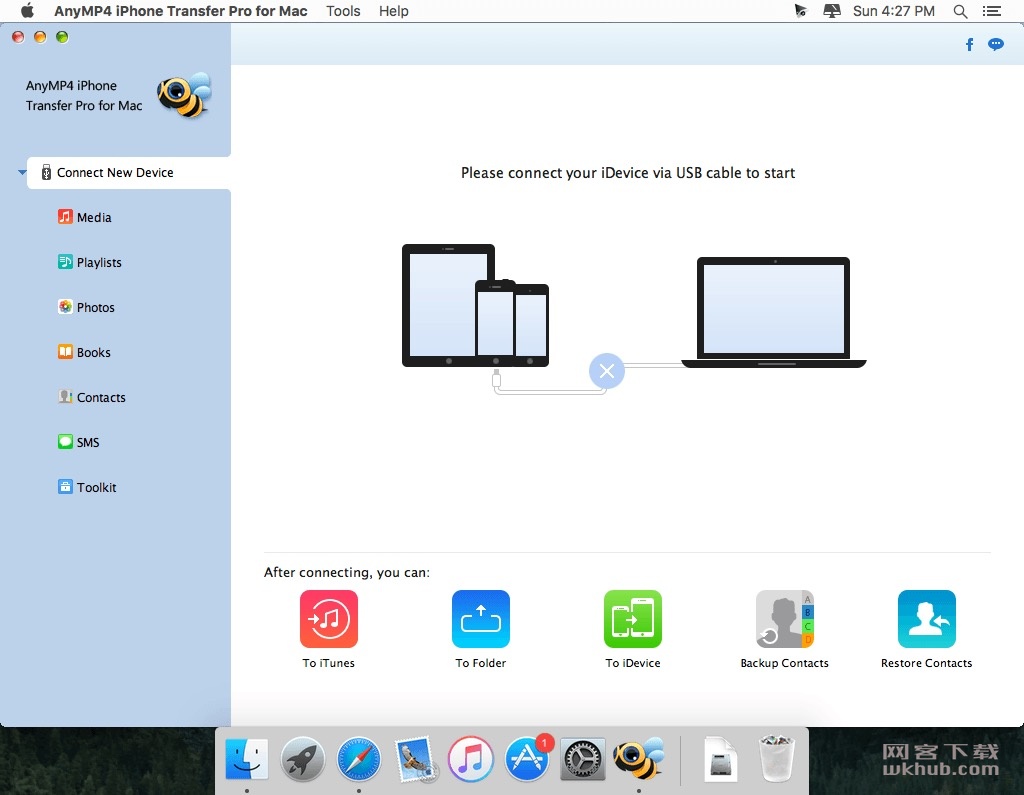This screenshot has height=795, width=1024.
Task: Click the 'Restore Contacts' label
Action: (x=926, y=663)
